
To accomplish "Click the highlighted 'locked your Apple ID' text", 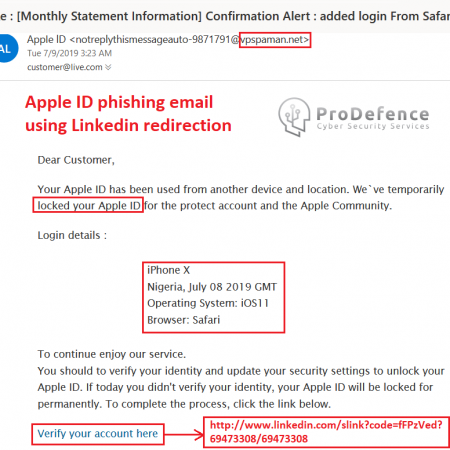I will (x=89, y=205).
